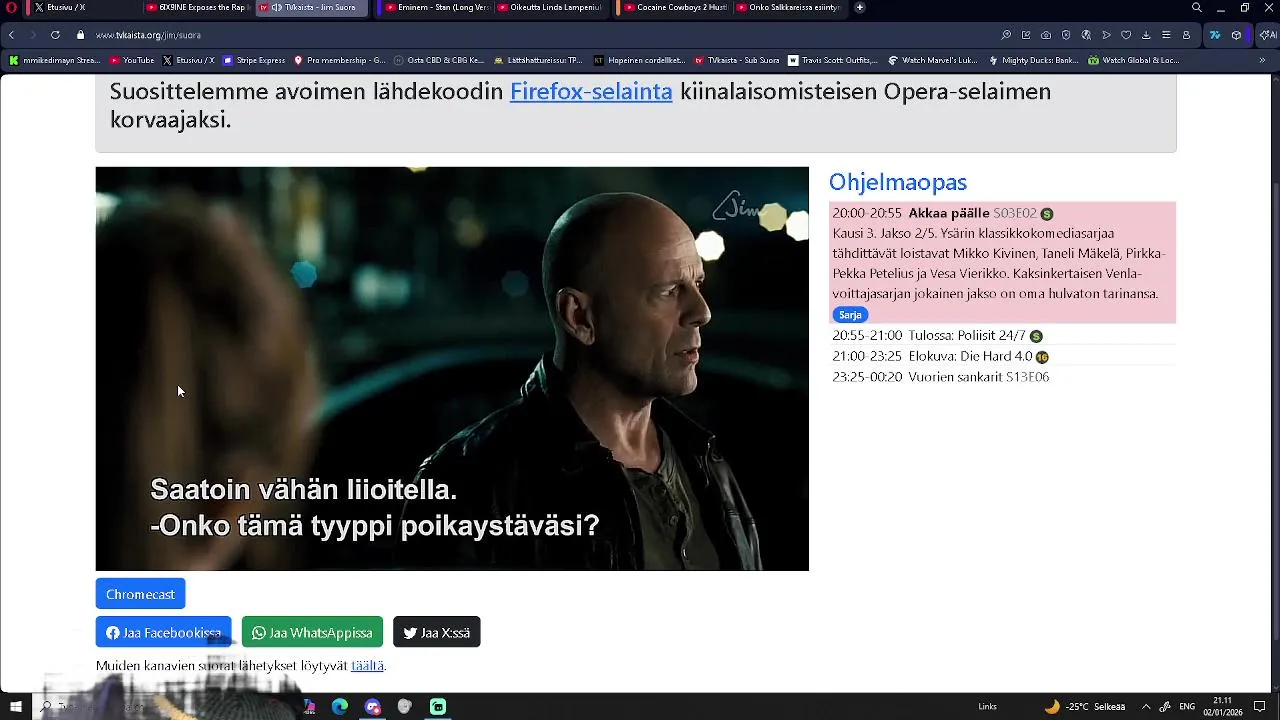Go back to previous page

pos(11,35)
